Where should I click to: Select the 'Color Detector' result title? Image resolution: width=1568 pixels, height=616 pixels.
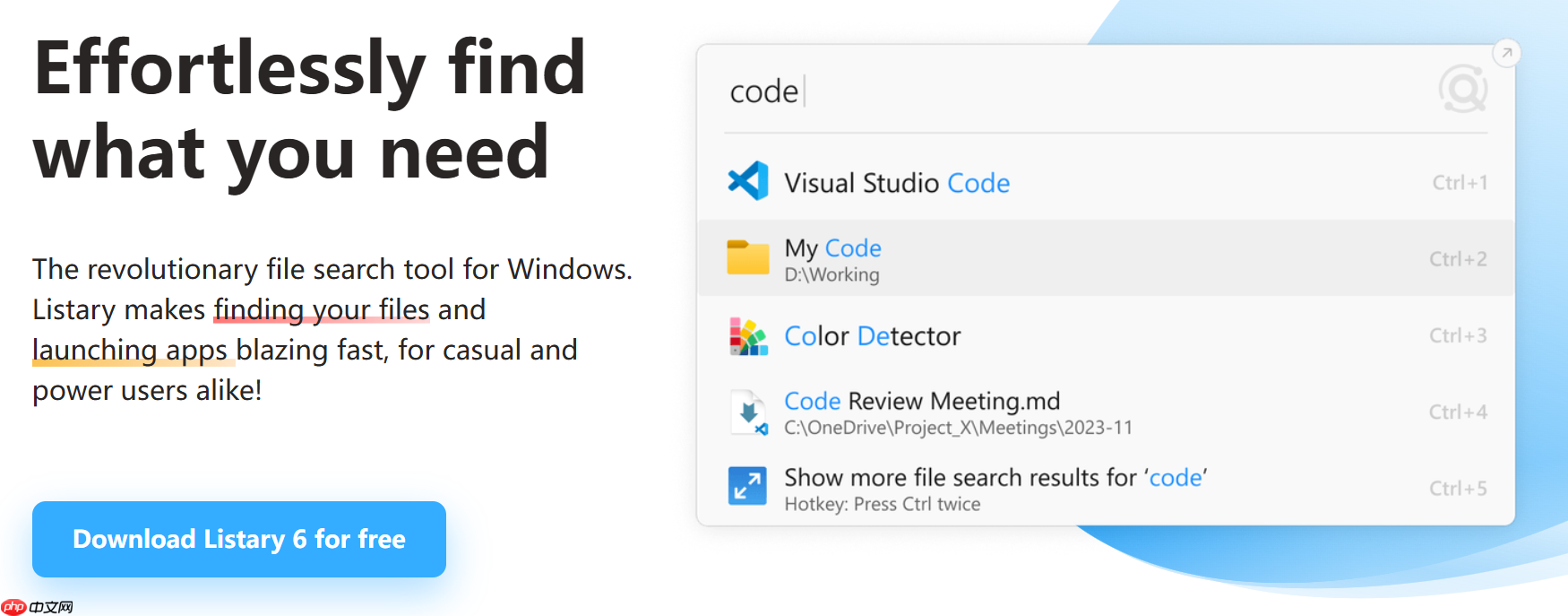click(872, 336)
